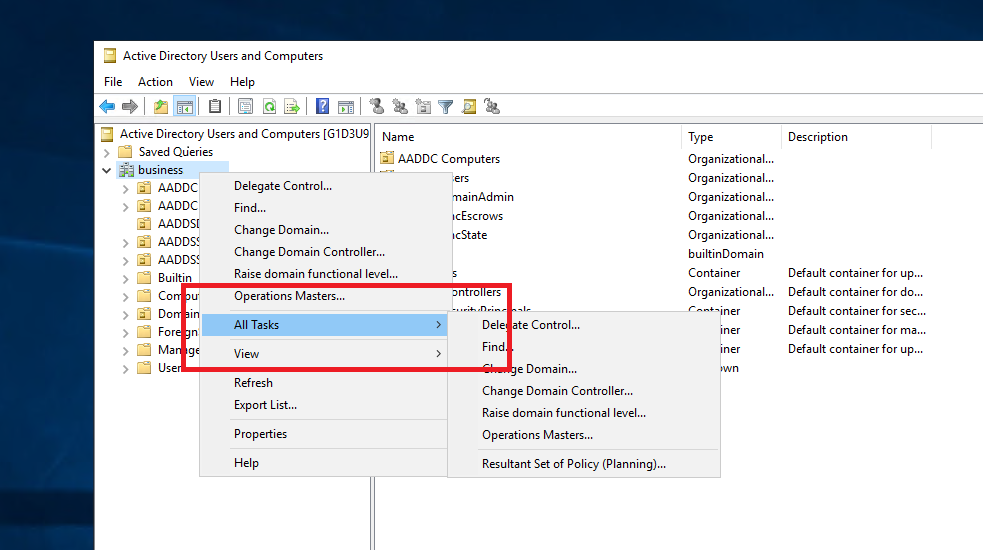Viewport: 983px width, 550px height.
Task: Click the AADDC Computers folder icon in list
Action: (387, 158)
